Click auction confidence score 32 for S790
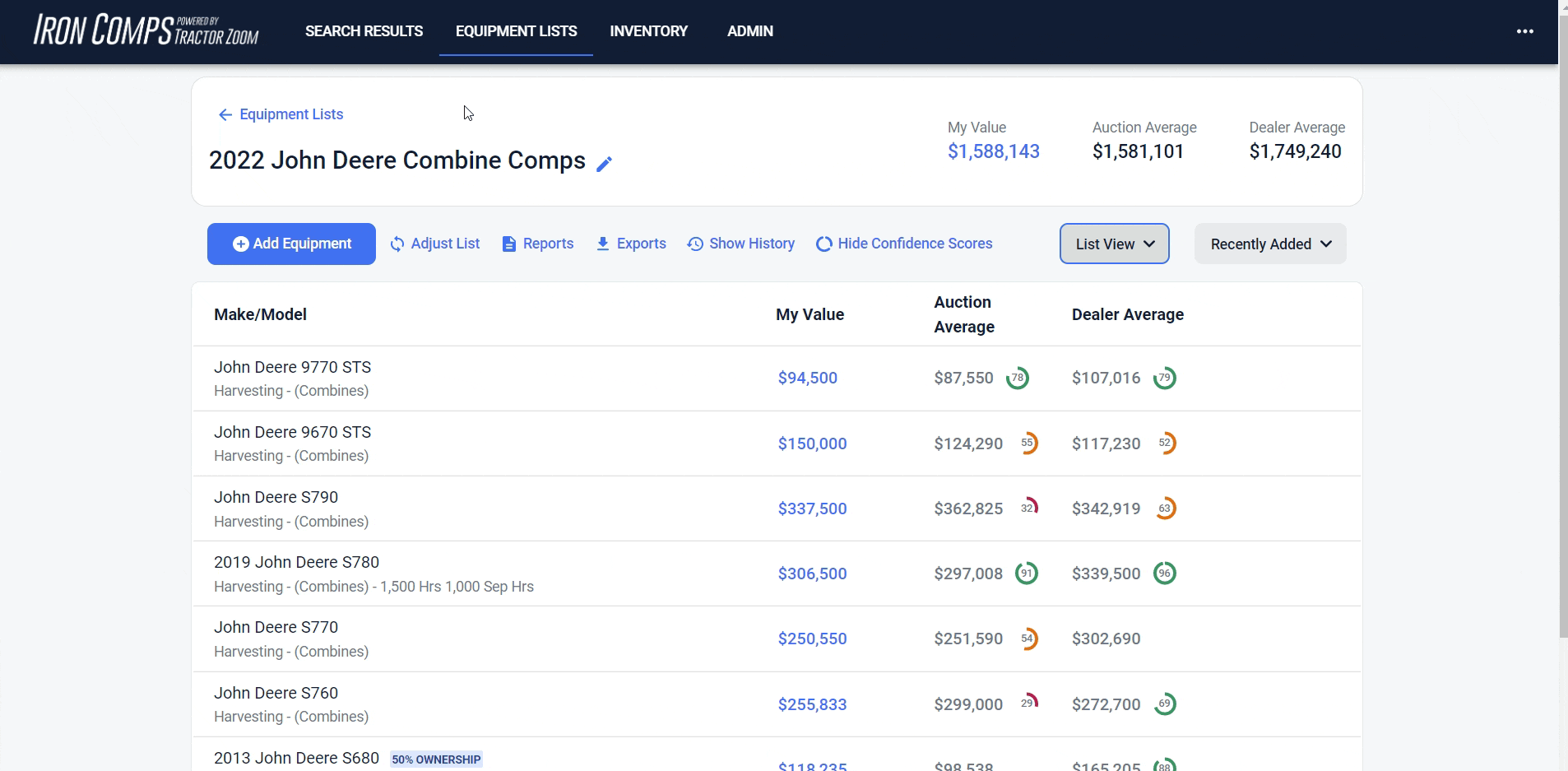This screenshot has height=771, width=1568. coord(1028,508)
